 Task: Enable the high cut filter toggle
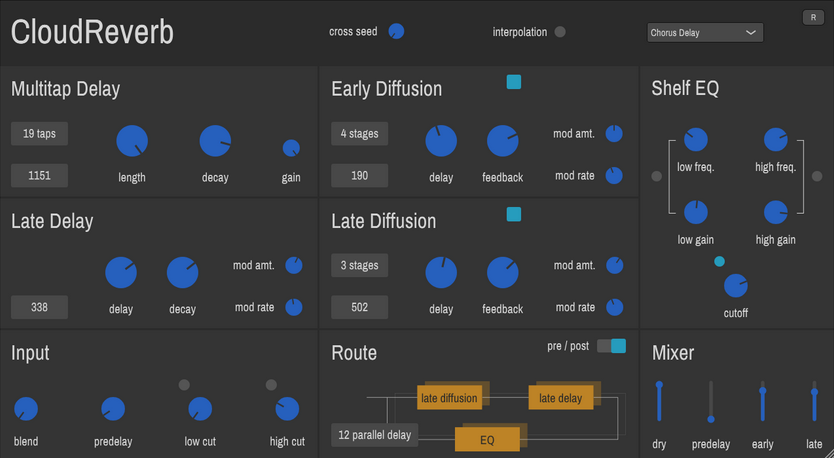pos(271,385)
